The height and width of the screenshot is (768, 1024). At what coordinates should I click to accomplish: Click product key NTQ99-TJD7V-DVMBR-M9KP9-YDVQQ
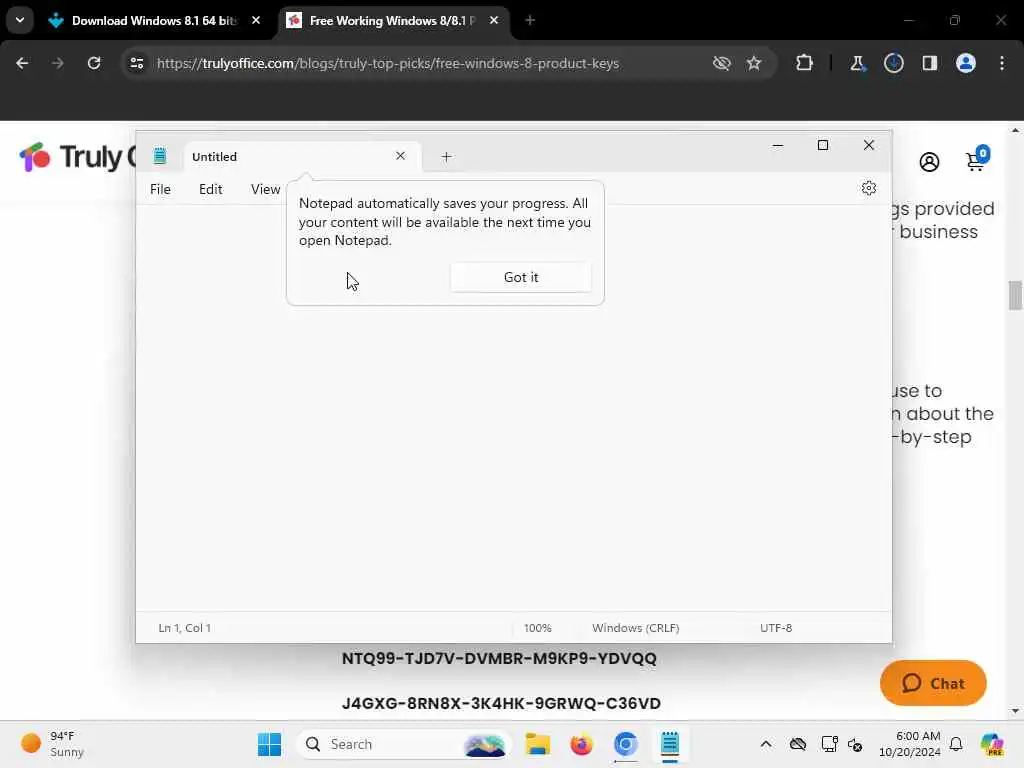(499, 658)
